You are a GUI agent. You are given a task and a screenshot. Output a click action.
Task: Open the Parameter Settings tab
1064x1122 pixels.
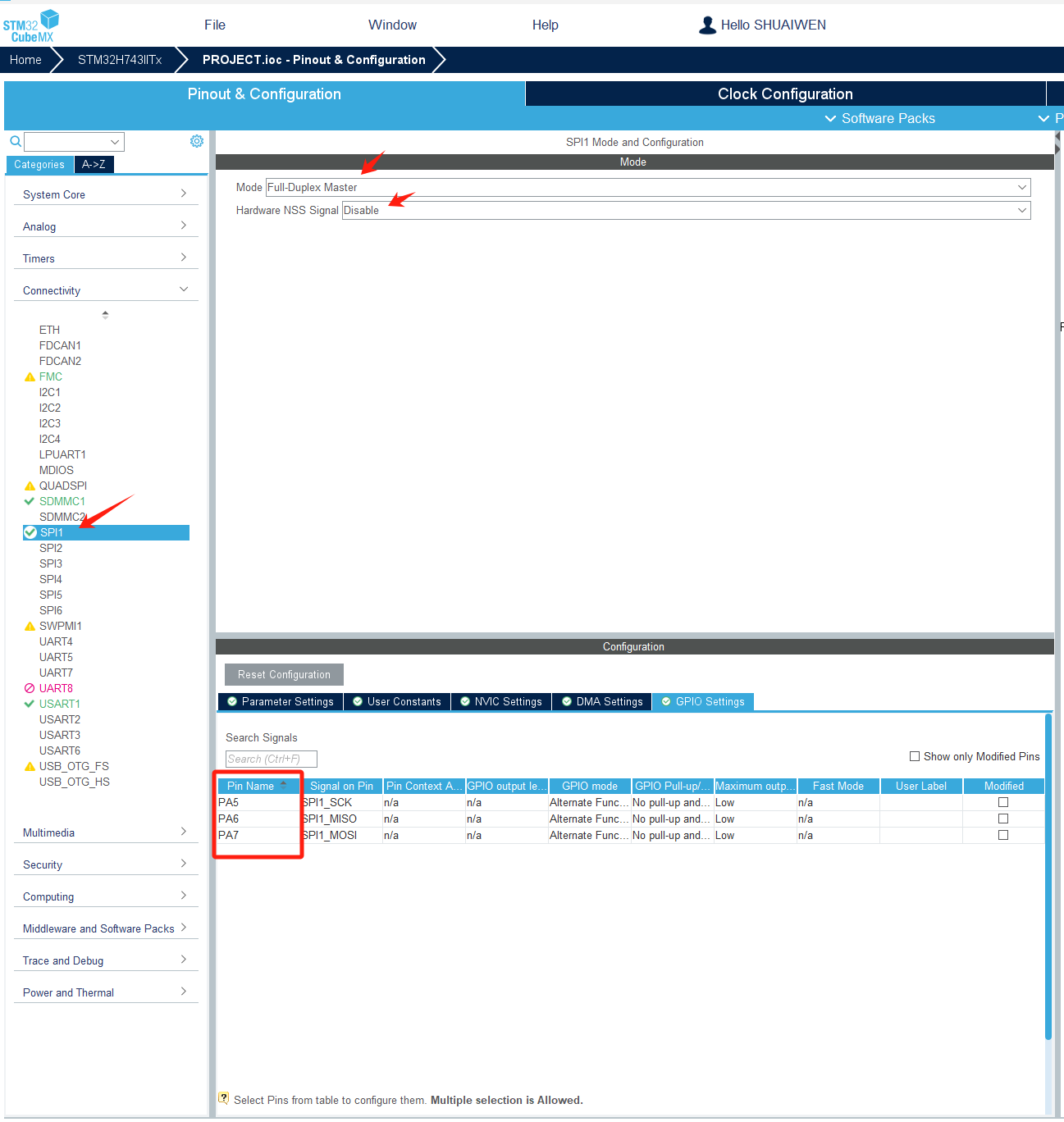click(x=280, y=701)
